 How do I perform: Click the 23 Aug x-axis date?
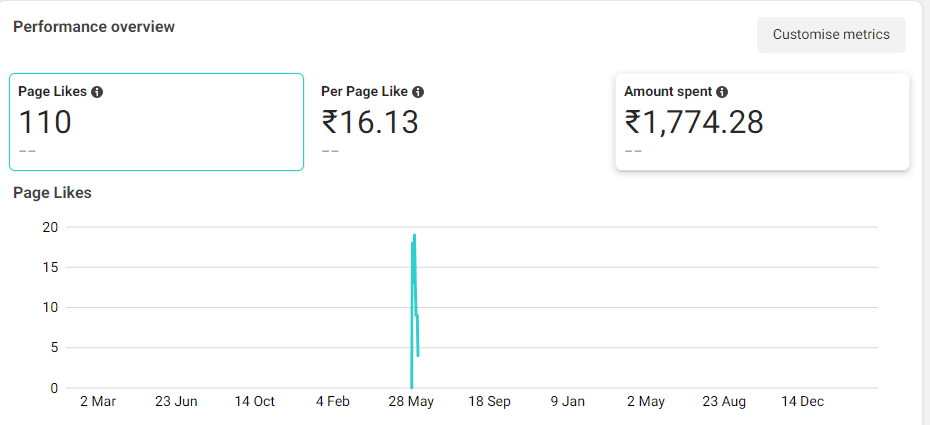click(724, 401)
